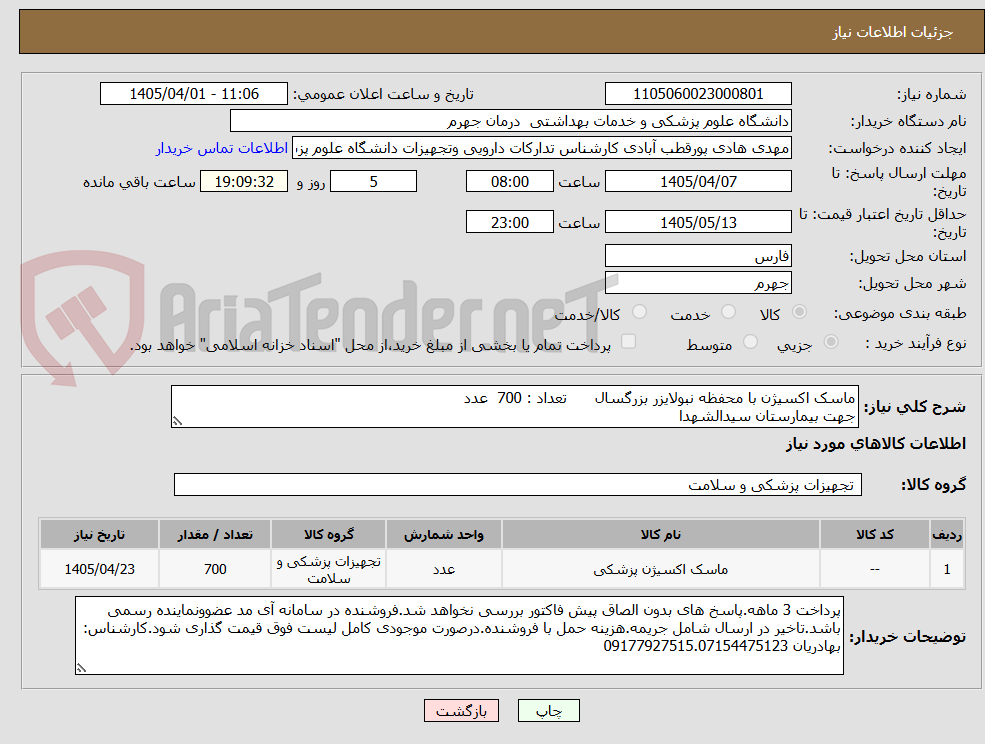The width and height of the screenshot is (985, 744).
Task: Click the buyer organization name field
Action: pos(511,121)
